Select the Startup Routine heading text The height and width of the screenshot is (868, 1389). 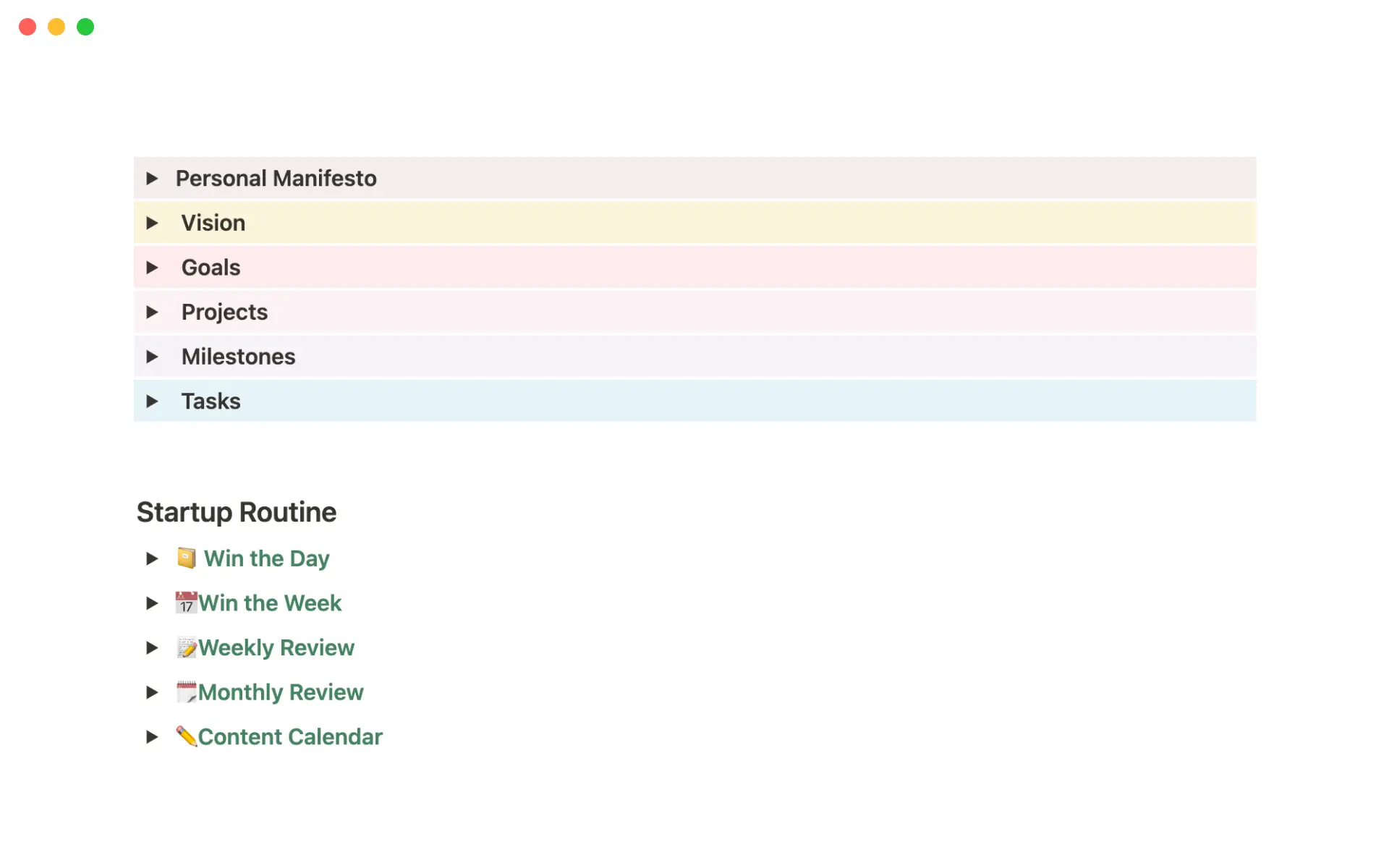[x=236, y=511]
